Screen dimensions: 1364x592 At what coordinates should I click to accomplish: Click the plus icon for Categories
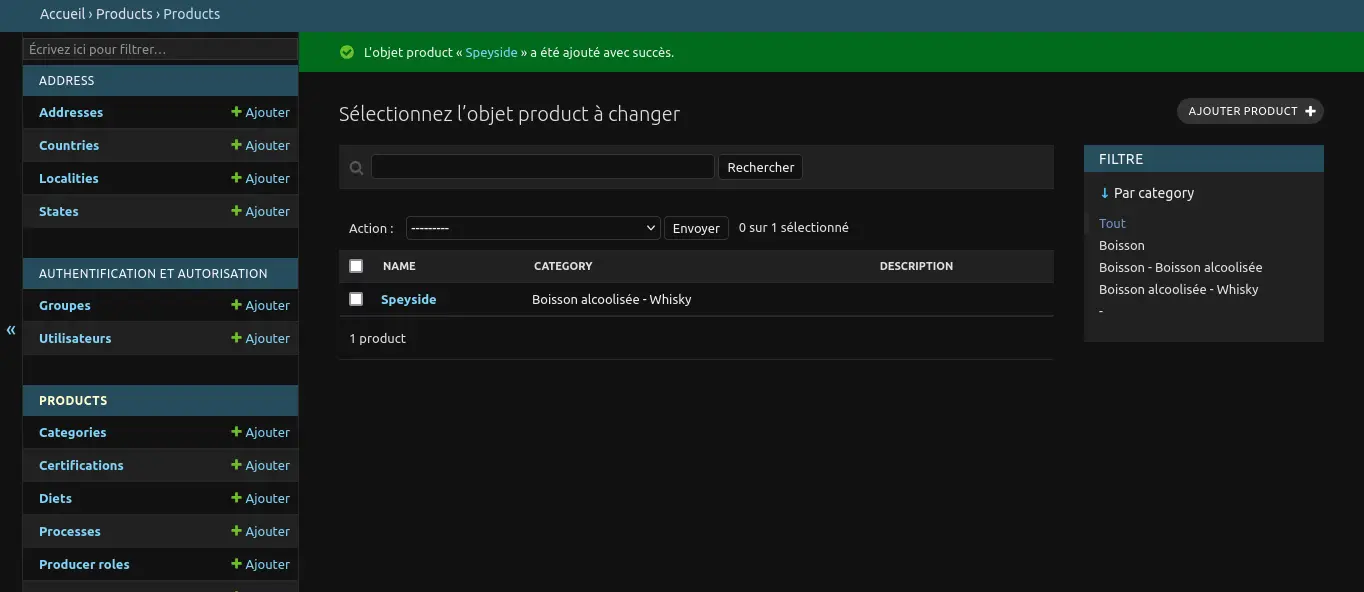[x=236, y=432]
